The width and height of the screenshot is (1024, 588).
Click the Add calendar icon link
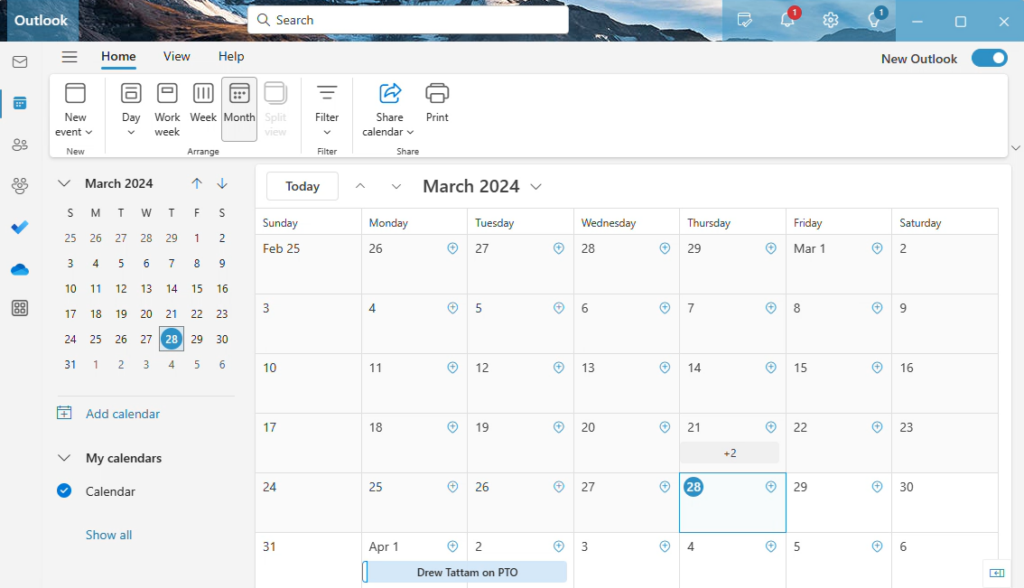(x=108, y=414)
